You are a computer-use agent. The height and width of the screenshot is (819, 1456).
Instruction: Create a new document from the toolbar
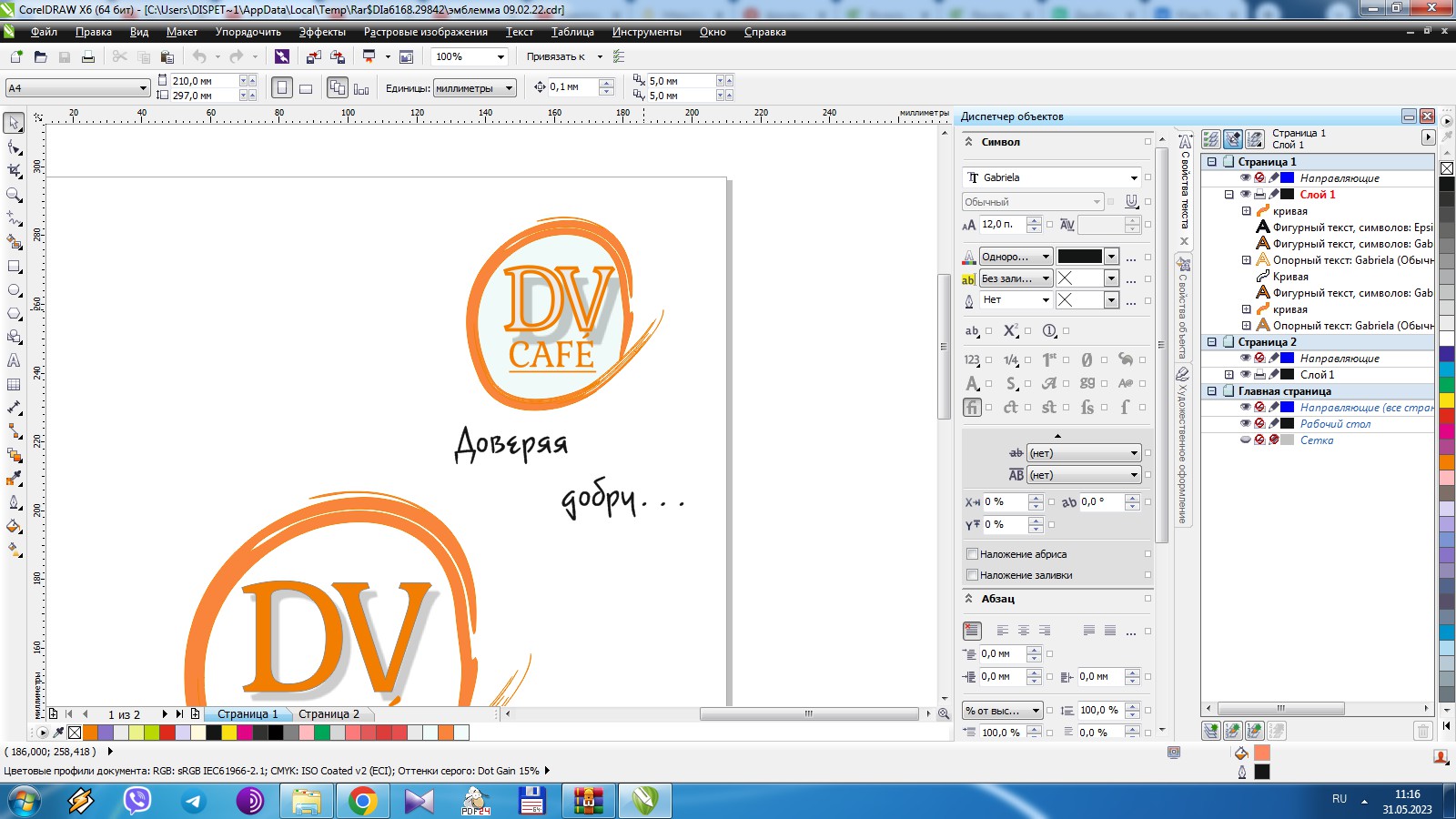[16, 56]
